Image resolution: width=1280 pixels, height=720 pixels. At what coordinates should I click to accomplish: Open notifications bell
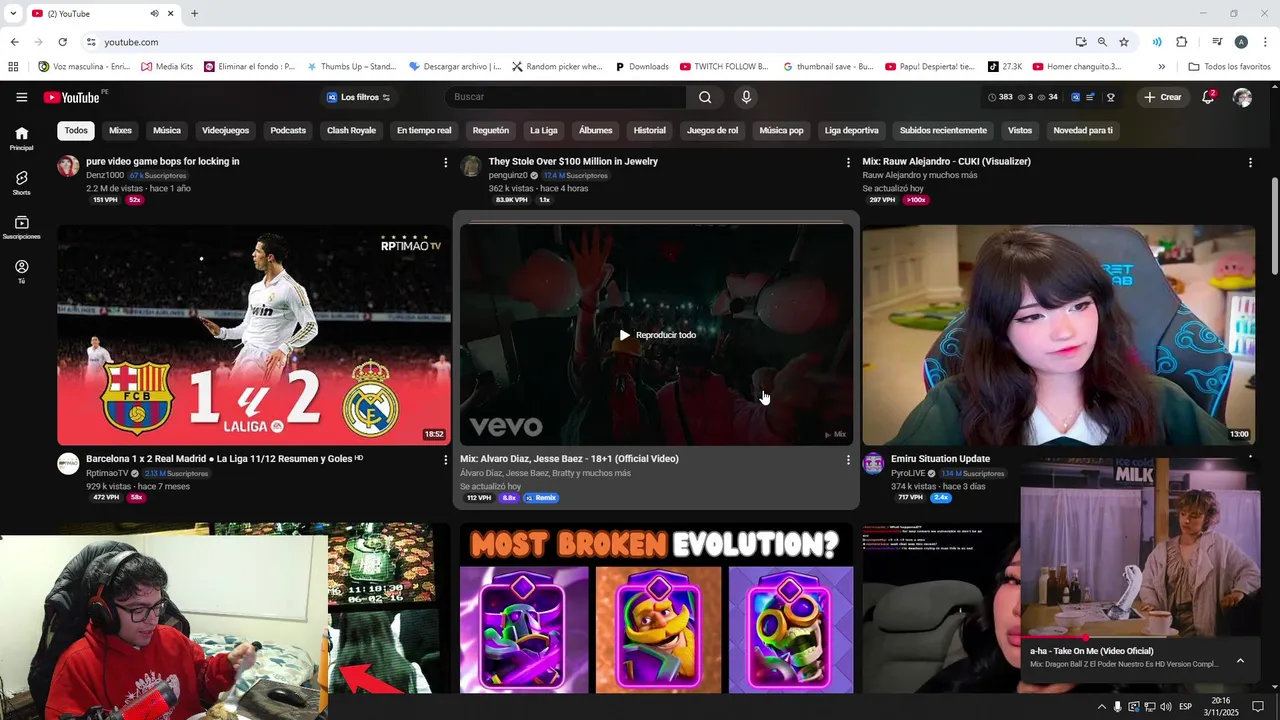point(1208,97)
